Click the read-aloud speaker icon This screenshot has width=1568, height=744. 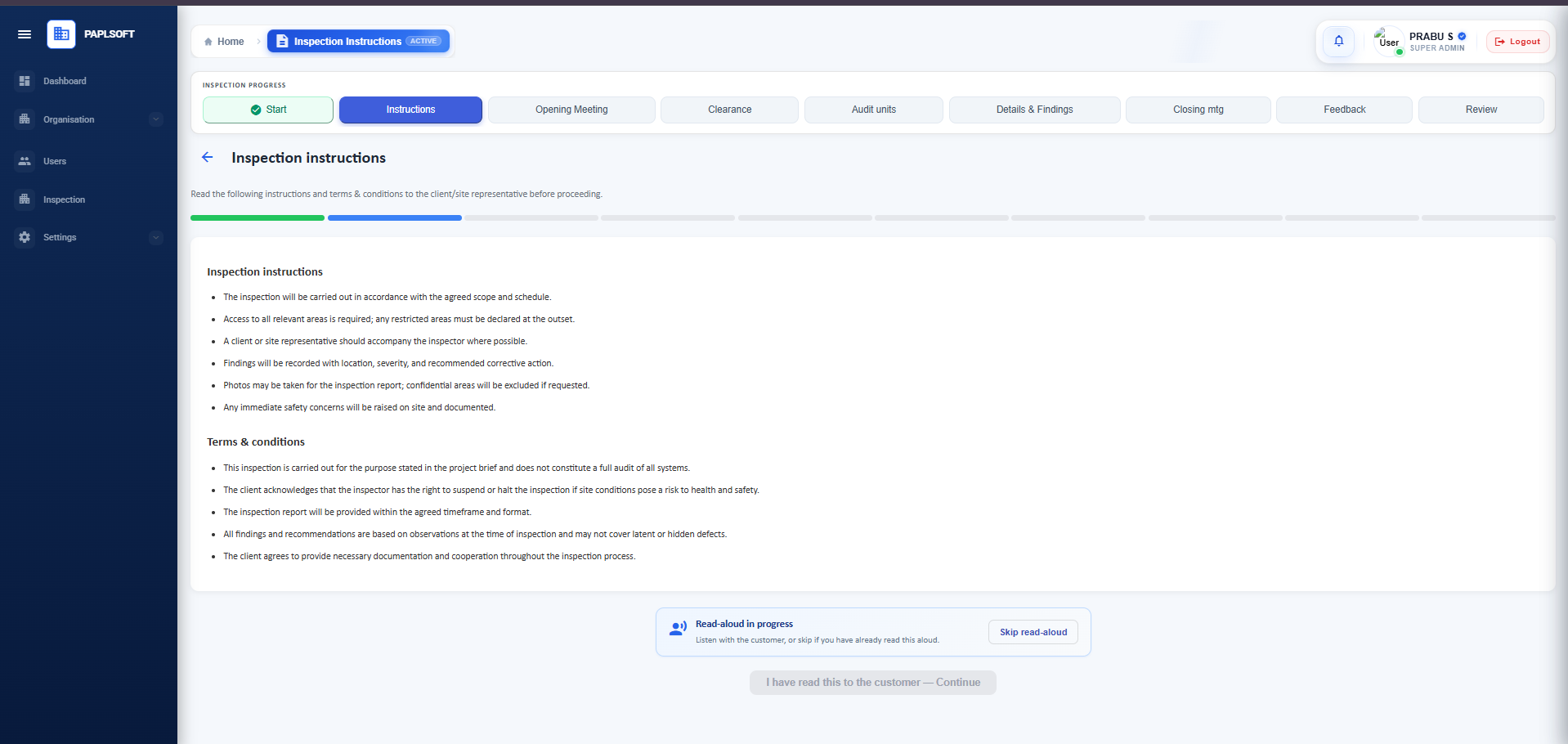point(678,628)
